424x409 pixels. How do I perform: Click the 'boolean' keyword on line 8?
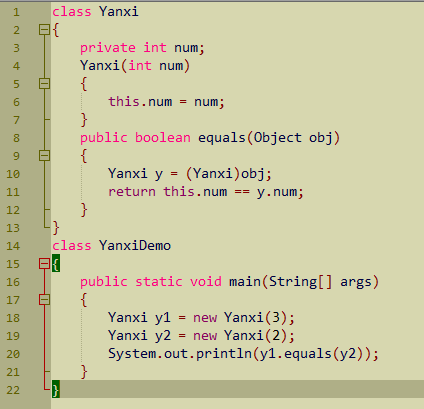tap(163, 138)
